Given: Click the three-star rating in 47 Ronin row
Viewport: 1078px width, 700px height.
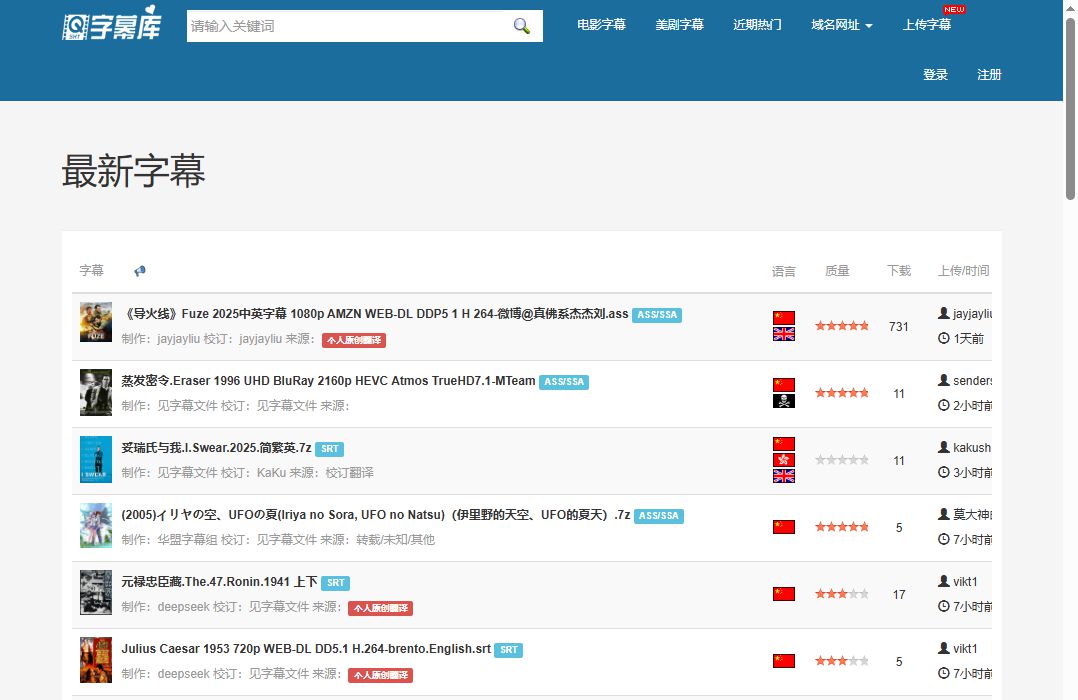Looking at the screenshot, I should (842, 594).
